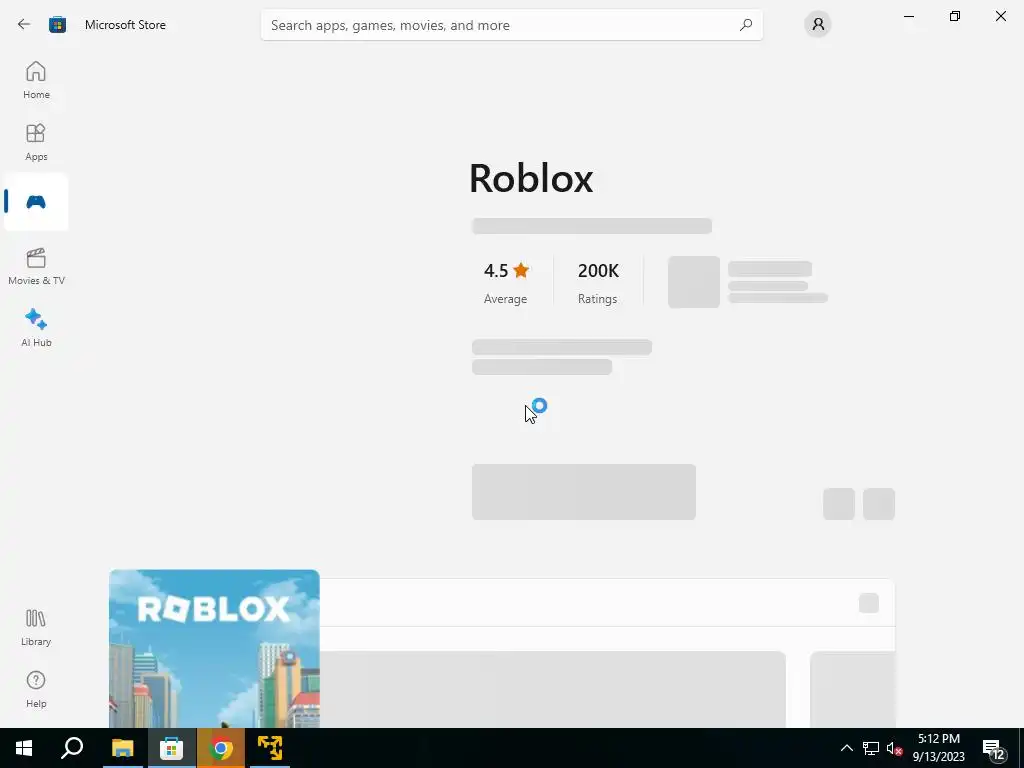Open File Explorer from taskbar
The width and height of the screenshot is (1024, 768).
click(122, 748)
